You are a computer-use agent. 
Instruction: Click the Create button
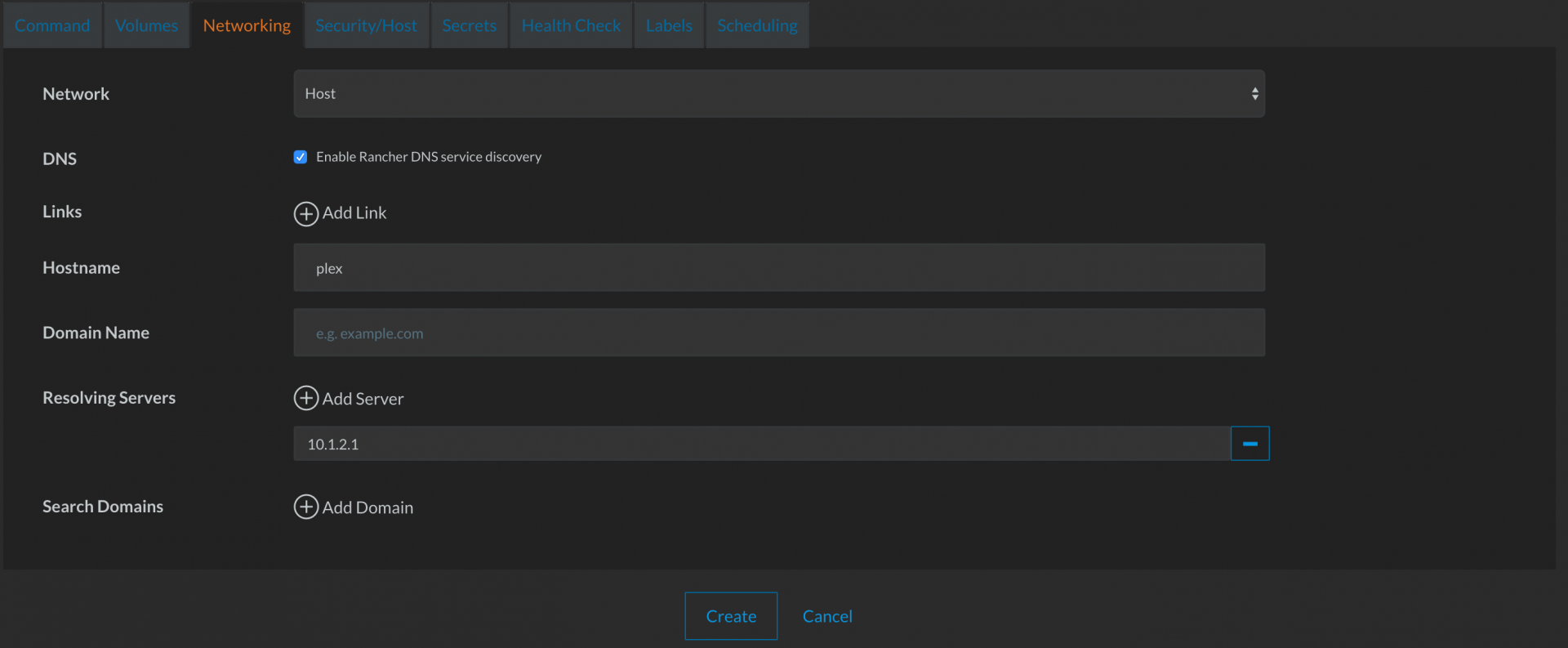click(731, 616)
